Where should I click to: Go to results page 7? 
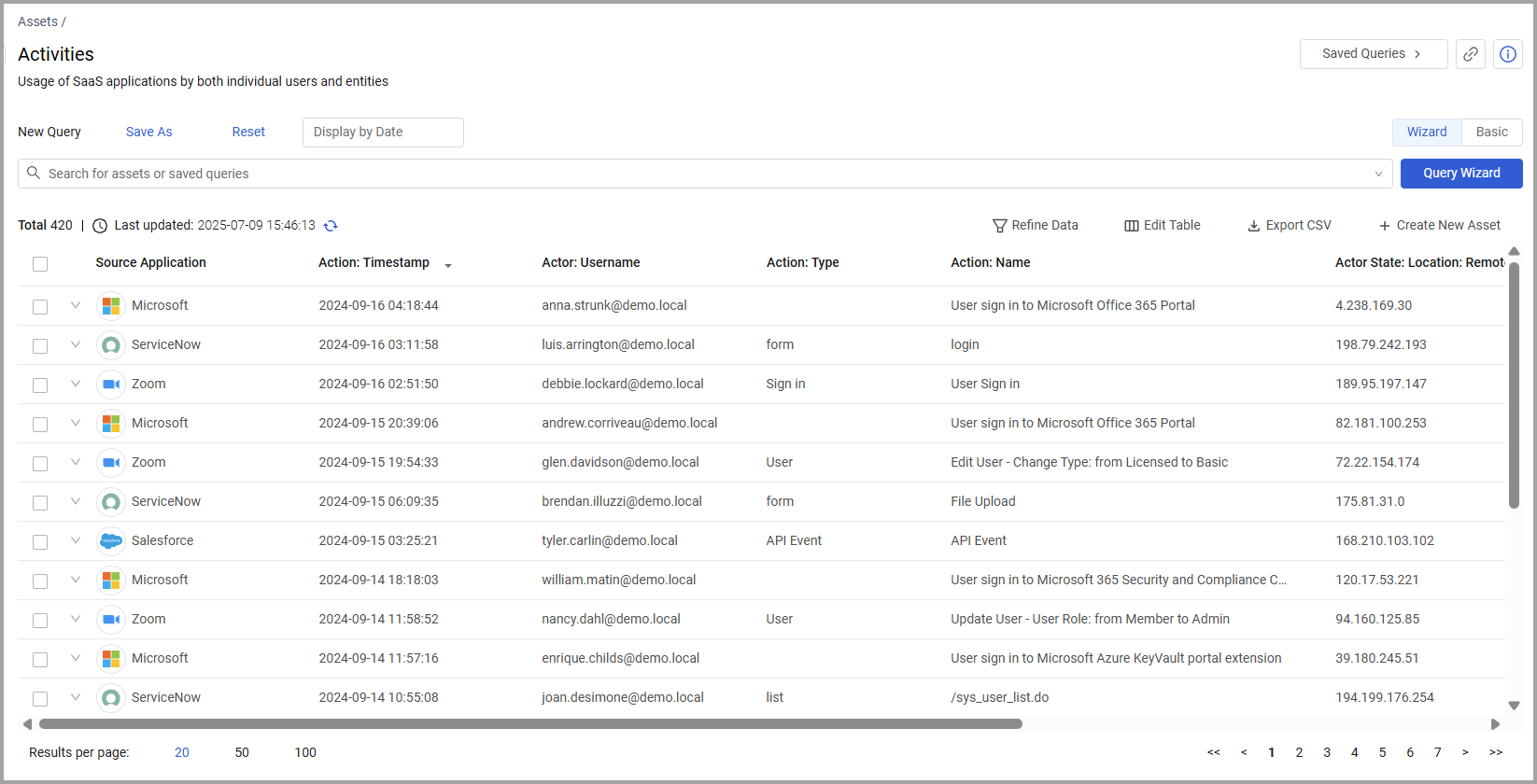click(1438, 752)
